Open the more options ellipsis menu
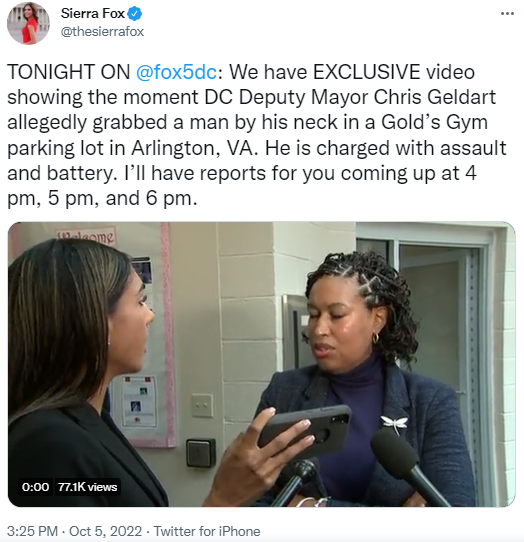 507,13
